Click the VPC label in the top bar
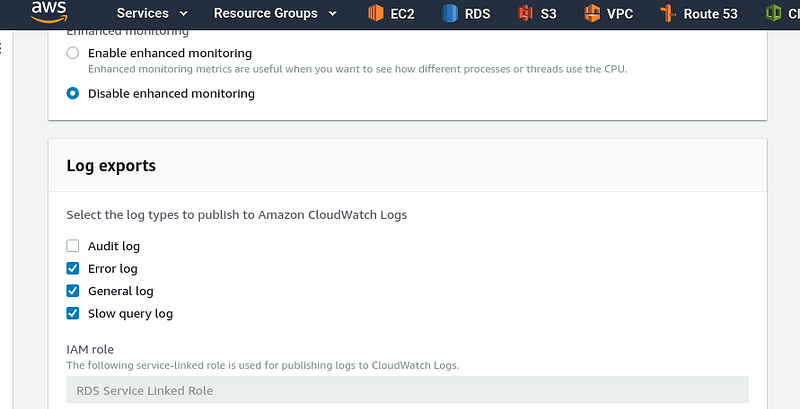800x409 pixels. coord(620,14)
